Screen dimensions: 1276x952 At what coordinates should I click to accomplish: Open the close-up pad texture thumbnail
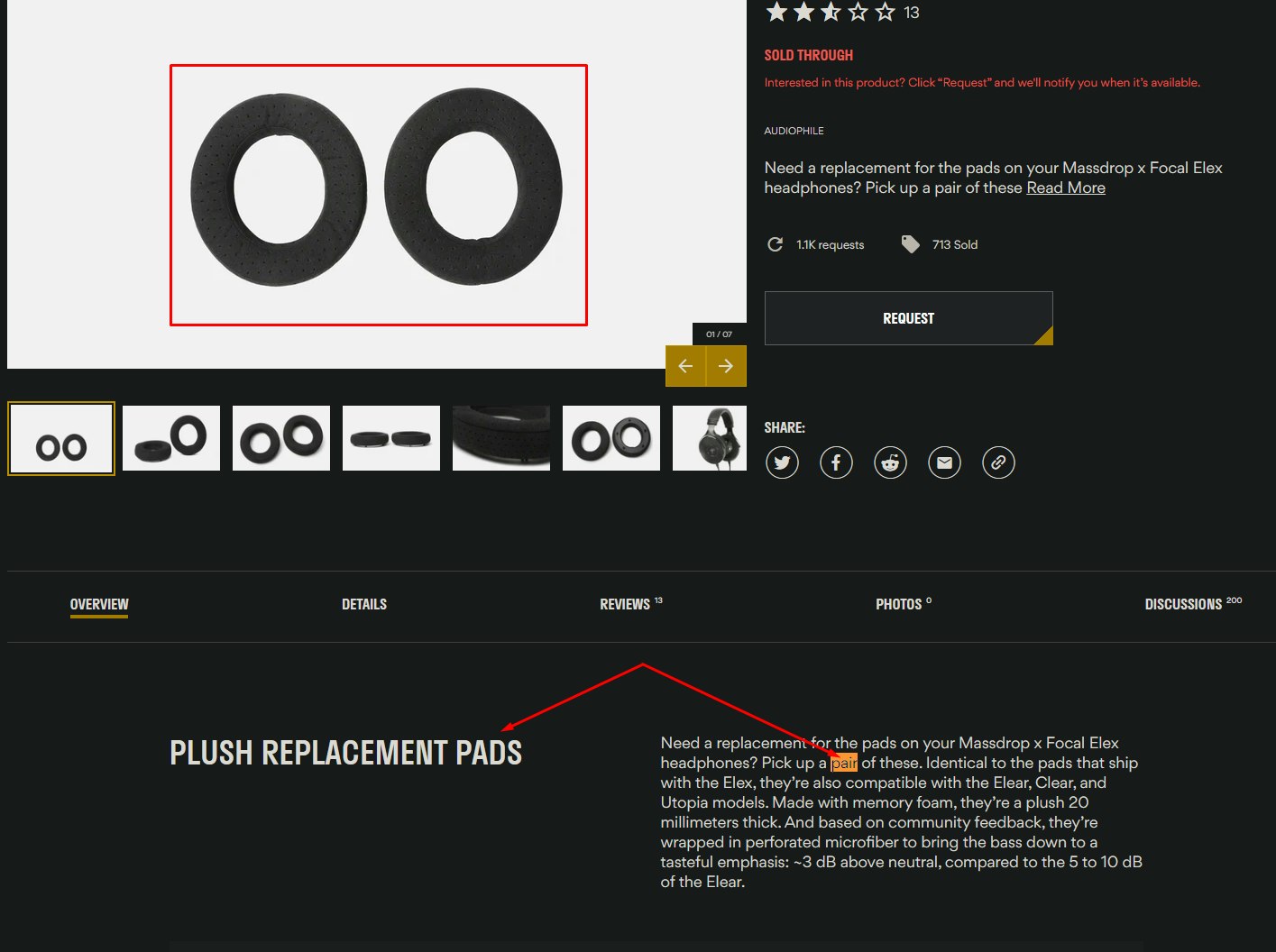click(501, 438)
